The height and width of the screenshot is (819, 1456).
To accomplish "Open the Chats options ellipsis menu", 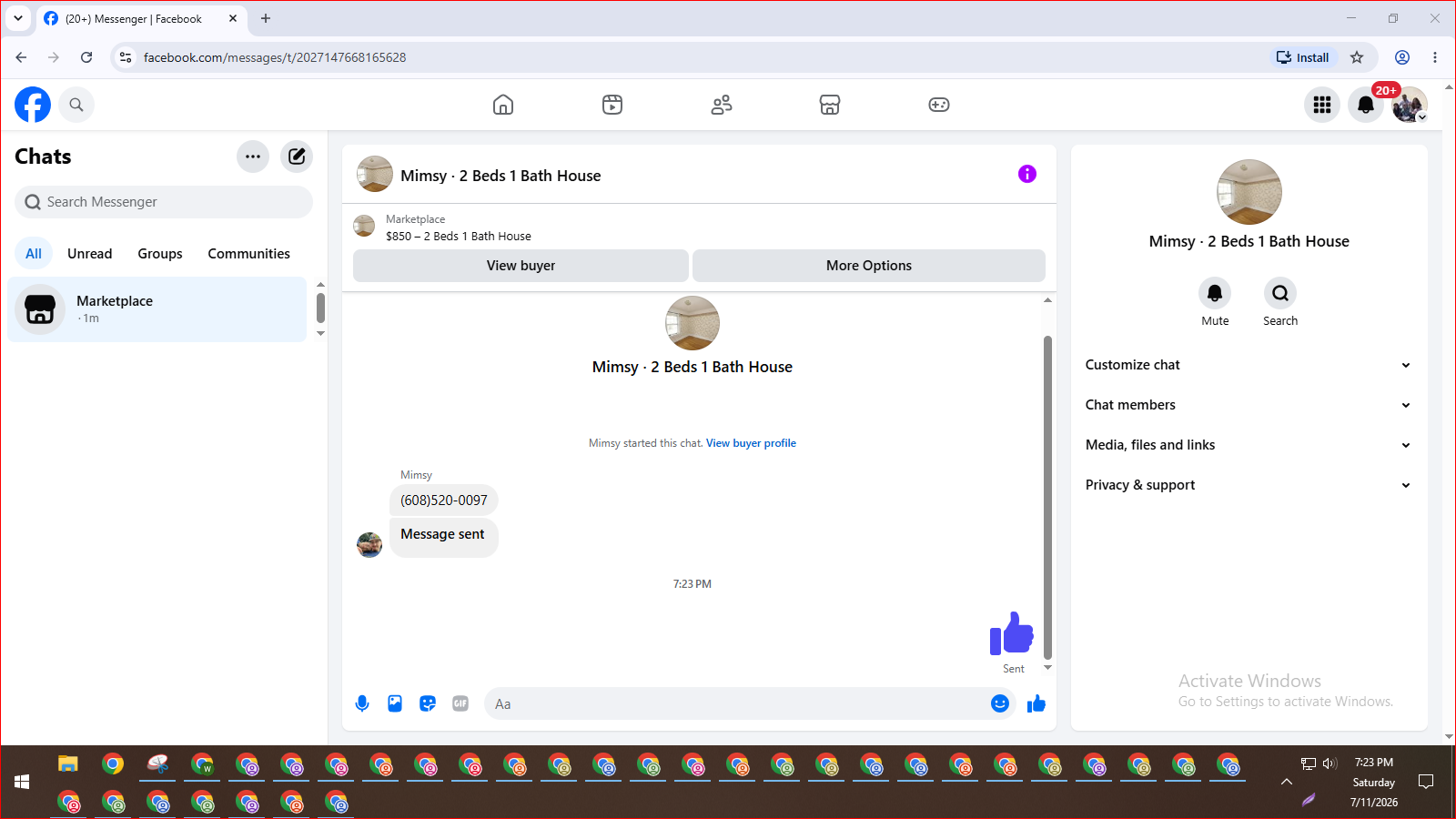I will (x=253, y=157).
